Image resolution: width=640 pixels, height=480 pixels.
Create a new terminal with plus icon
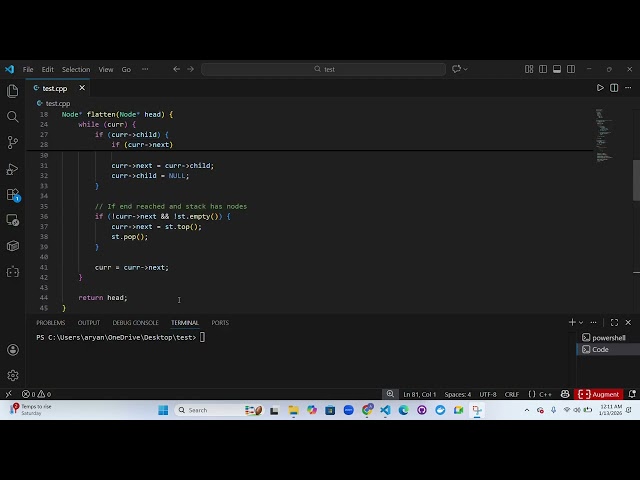572,322
